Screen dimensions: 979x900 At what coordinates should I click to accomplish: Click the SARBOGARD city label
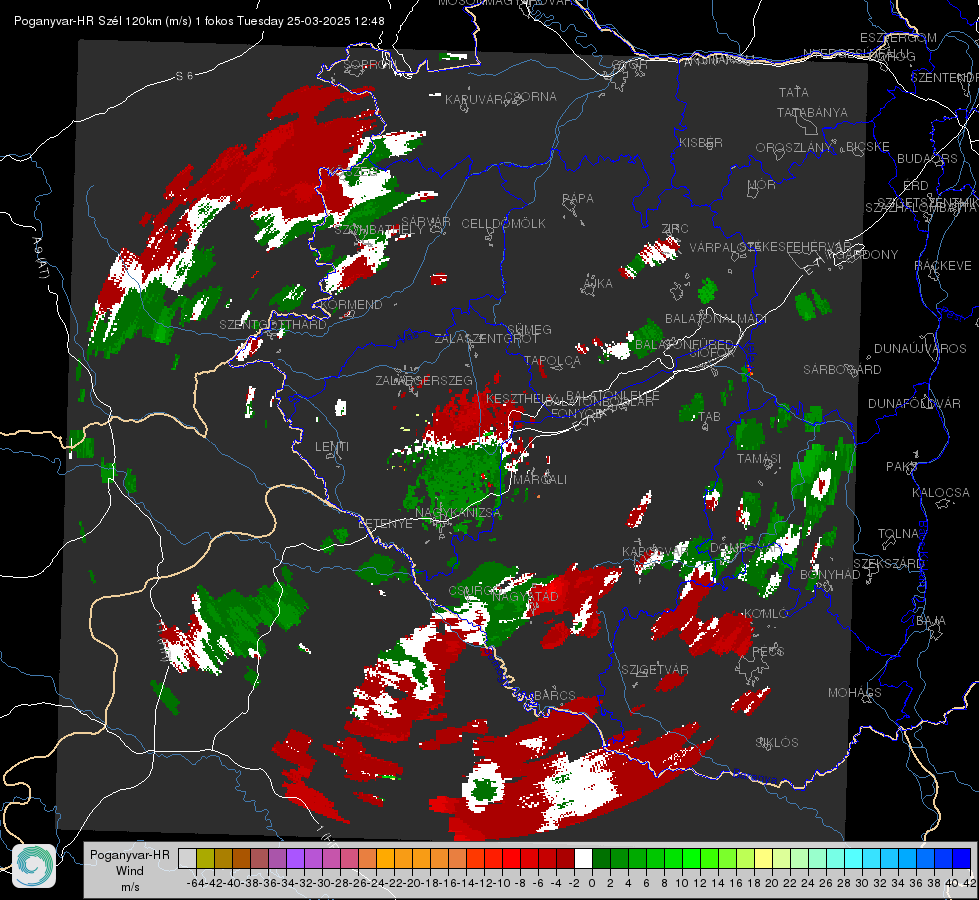point(842,370)
